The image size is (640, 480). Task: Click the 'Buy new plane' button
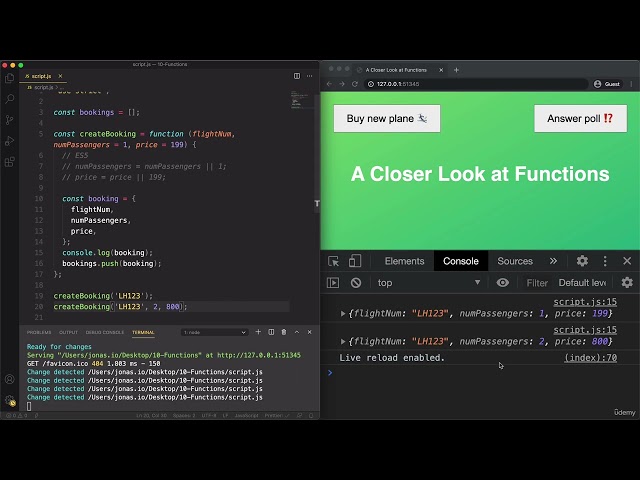(387, 118)
